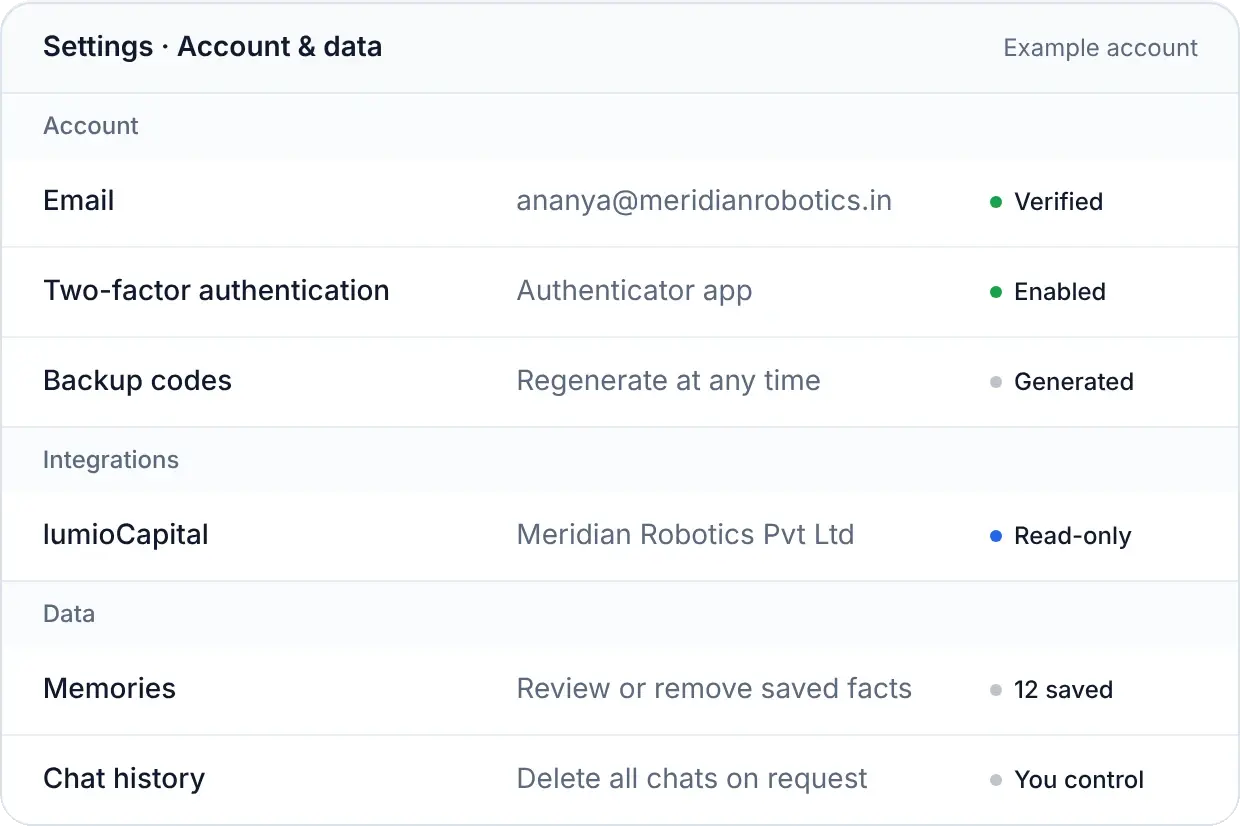
Task: Open the Email row
Action: tap(620, 202)
